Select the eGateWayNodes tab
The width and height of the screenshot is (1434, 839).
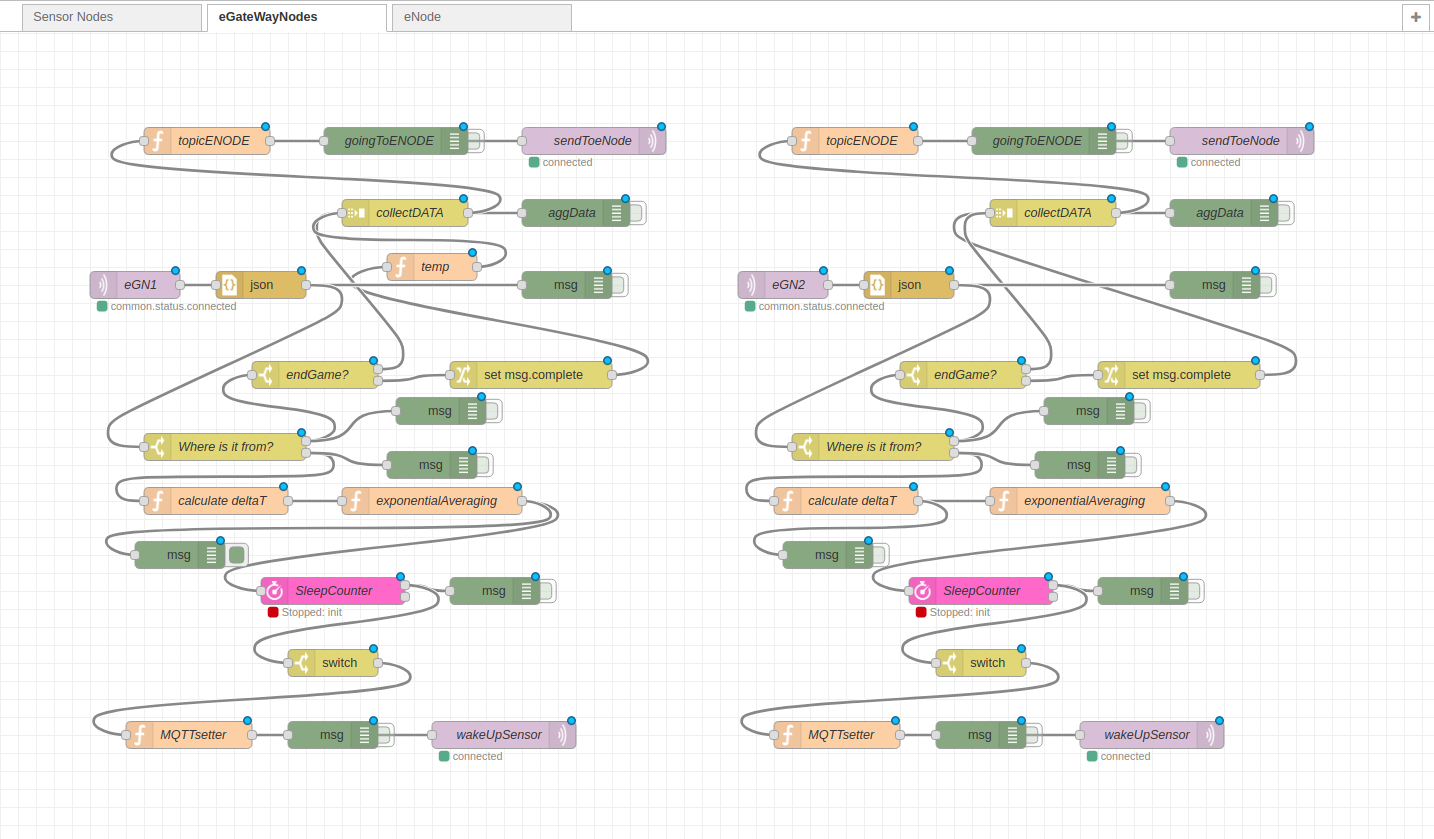click(296, 17)
